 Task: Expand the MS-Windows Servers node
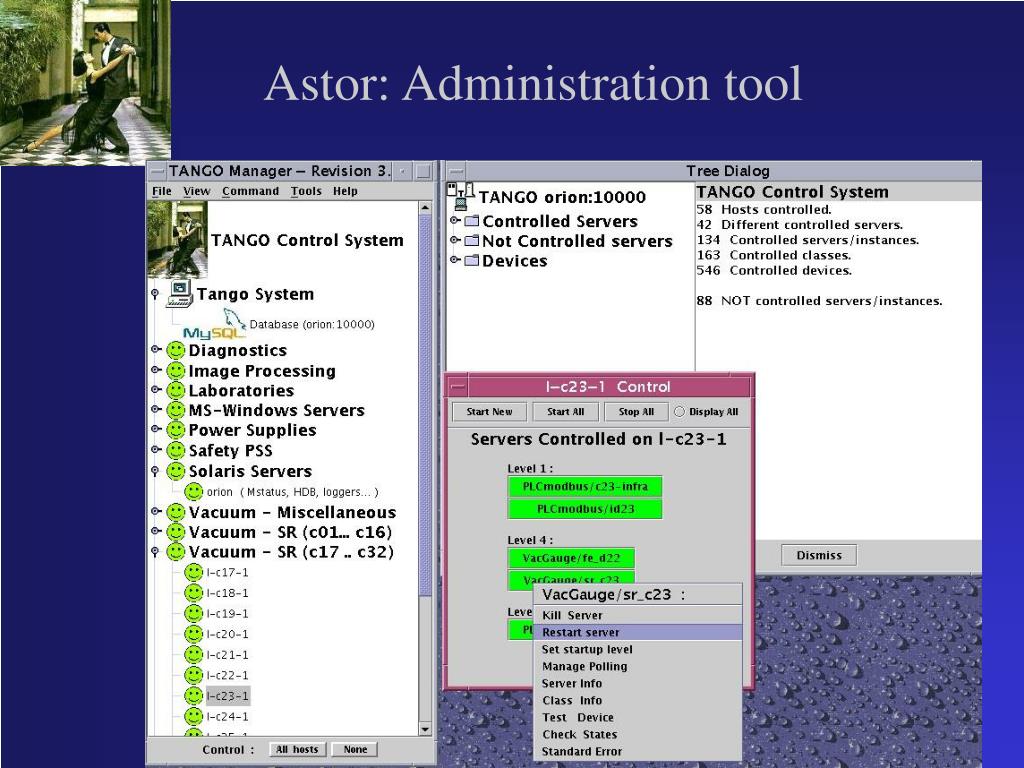(155, 409)
